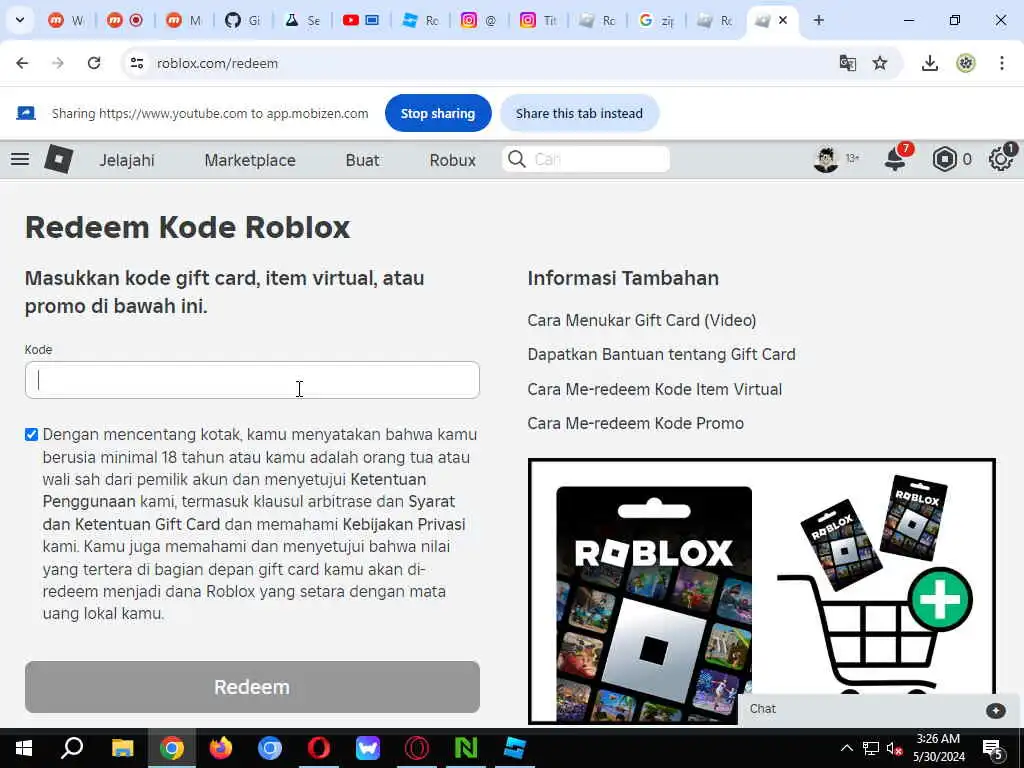Open the Jelajahi menu

tap(127, 160)
